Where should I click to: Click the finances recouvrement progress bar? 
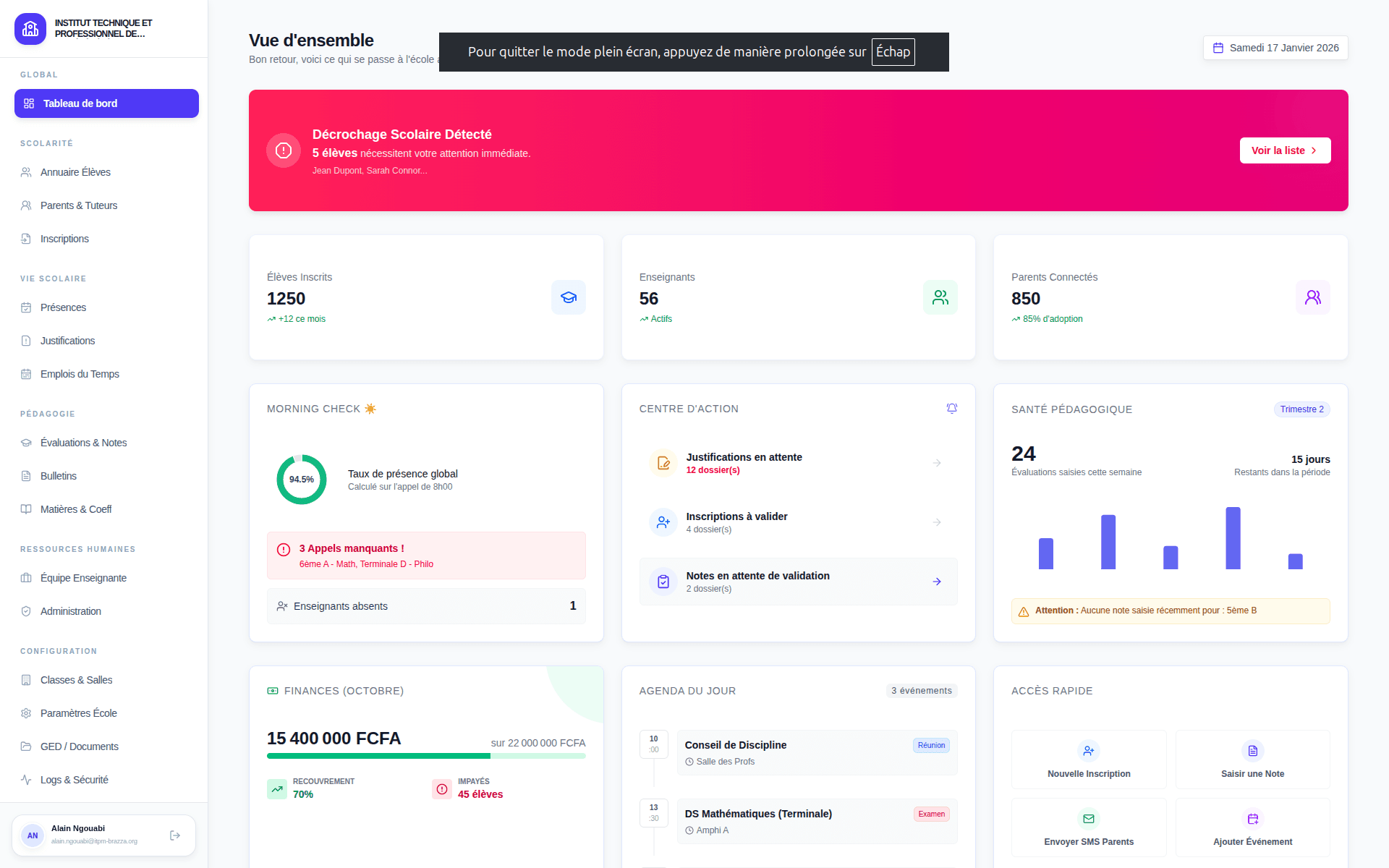click(x=425, y=756)
